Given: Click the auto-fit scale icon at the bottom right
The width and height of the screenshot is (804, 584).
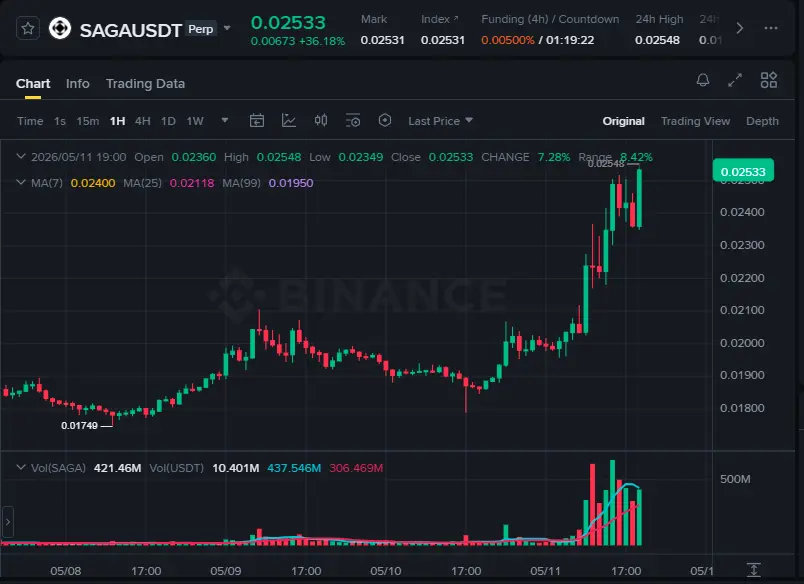Looking at the screenshot, I should [753, 570].
